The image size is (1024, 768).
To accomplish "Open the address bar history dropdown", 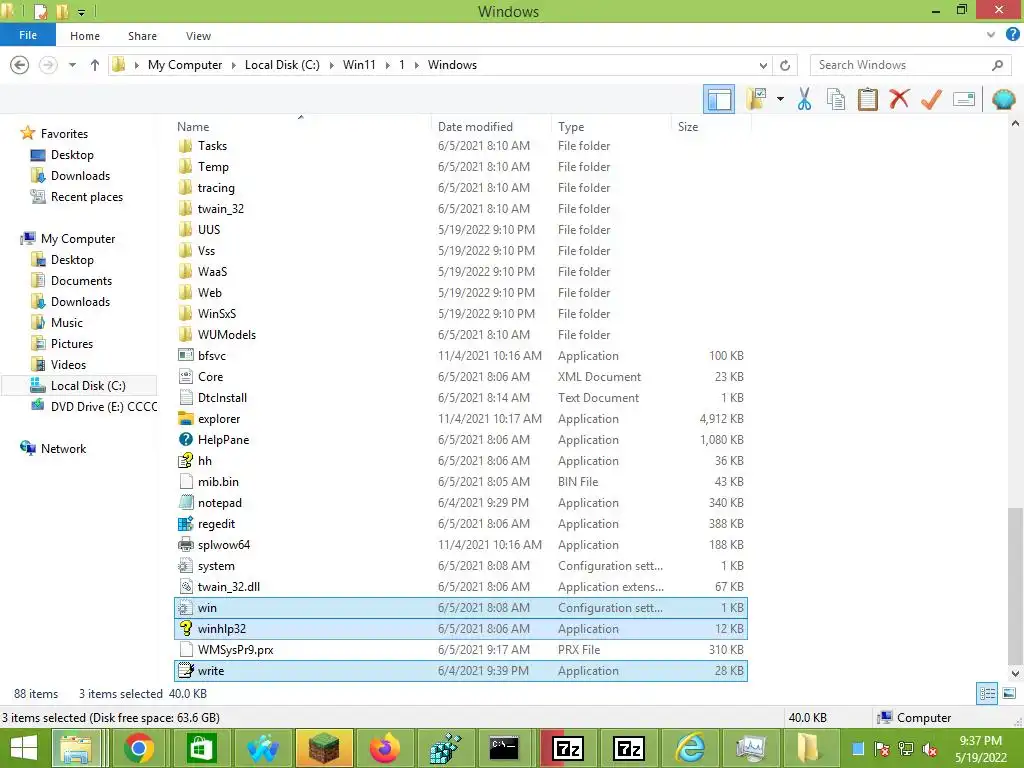I will coord(763,65).
